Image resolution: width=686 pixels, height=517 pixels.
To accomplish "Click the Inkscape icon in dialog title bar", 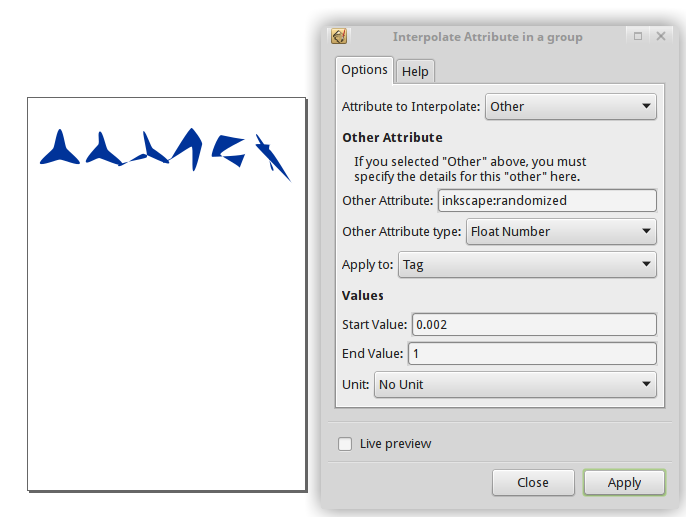I will (339, 36).
